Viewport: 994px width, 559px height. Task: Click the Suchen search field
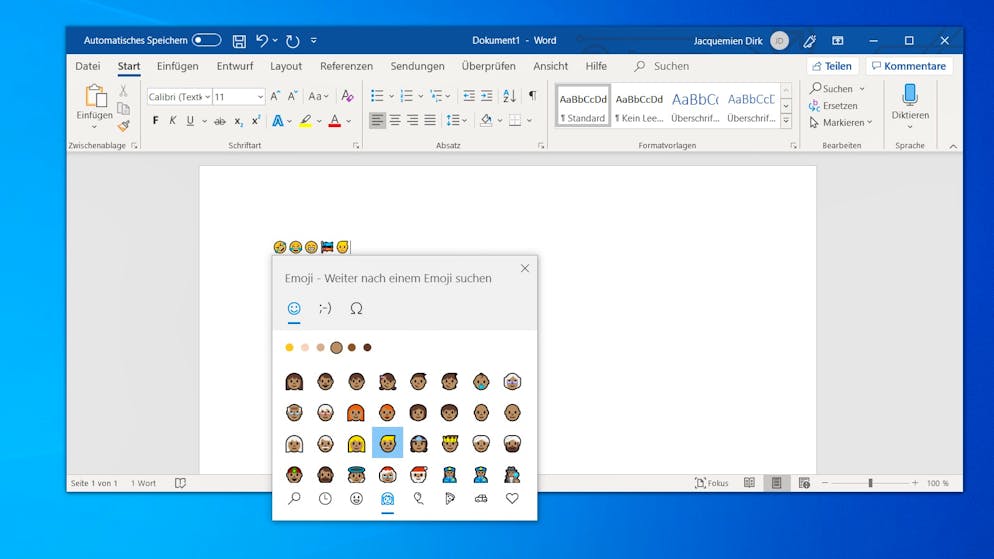(662, 66)
